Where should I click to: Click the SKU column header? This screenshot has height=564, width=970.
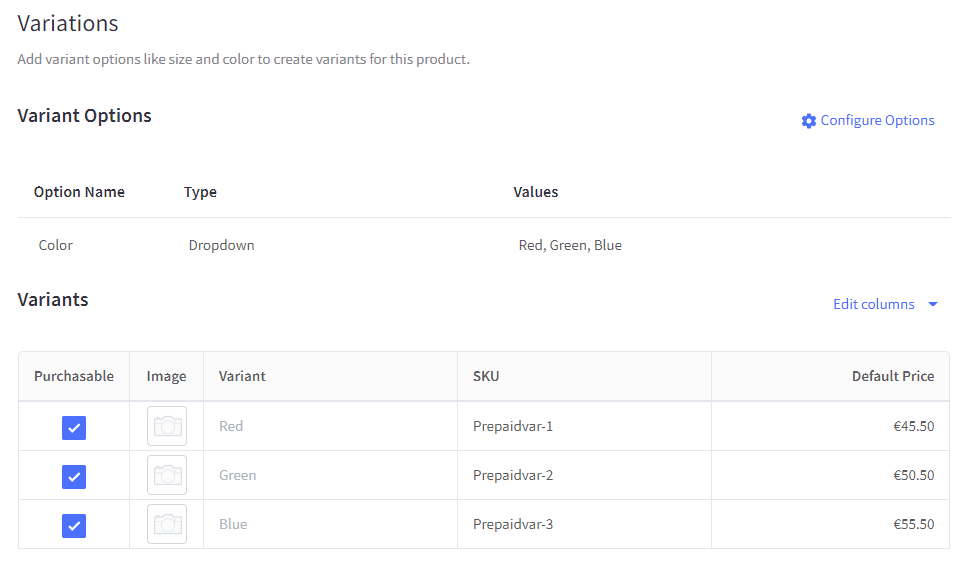click(486, 376)
